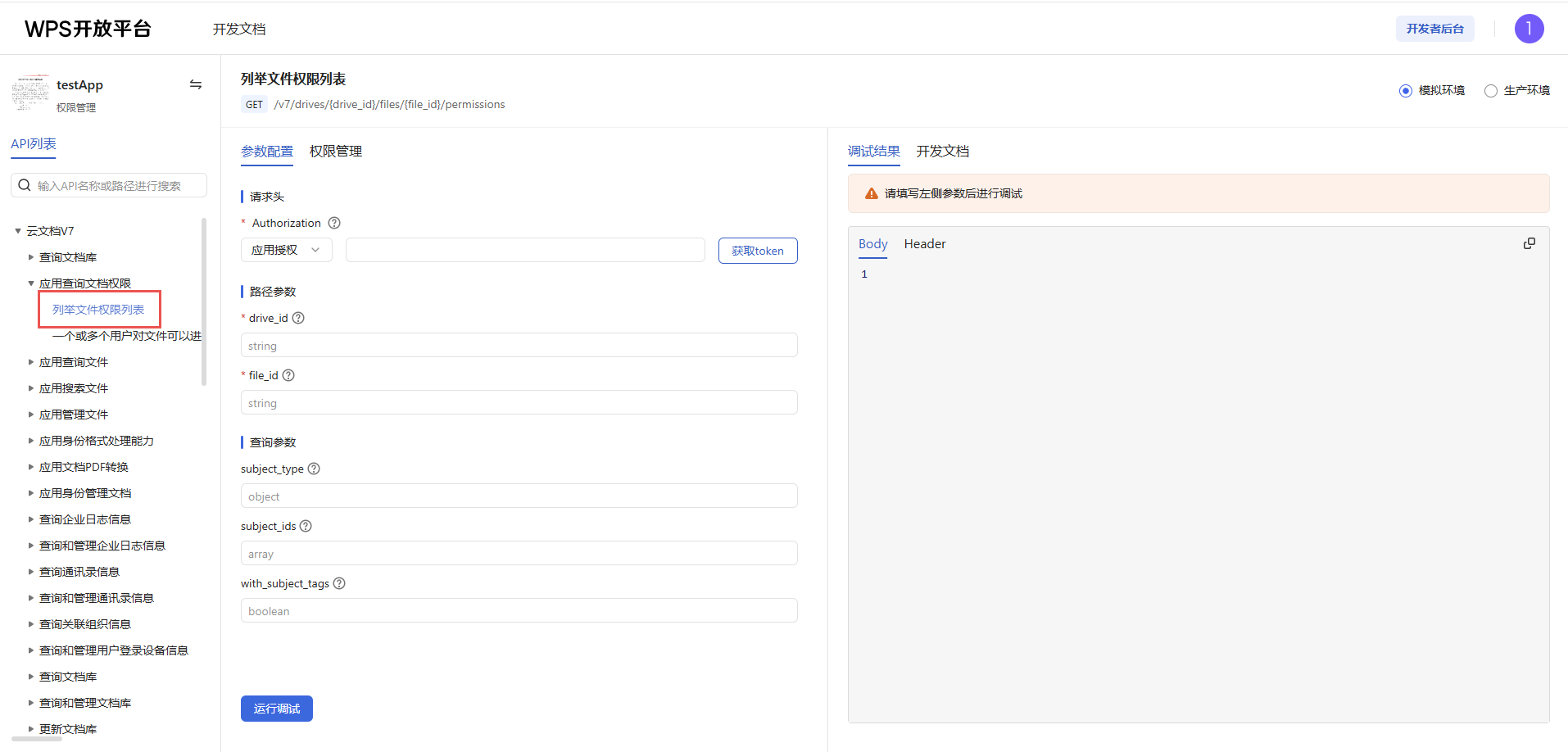
Task: Collapse the 云文档V7 tree node
Action: (x=18, y=231)
